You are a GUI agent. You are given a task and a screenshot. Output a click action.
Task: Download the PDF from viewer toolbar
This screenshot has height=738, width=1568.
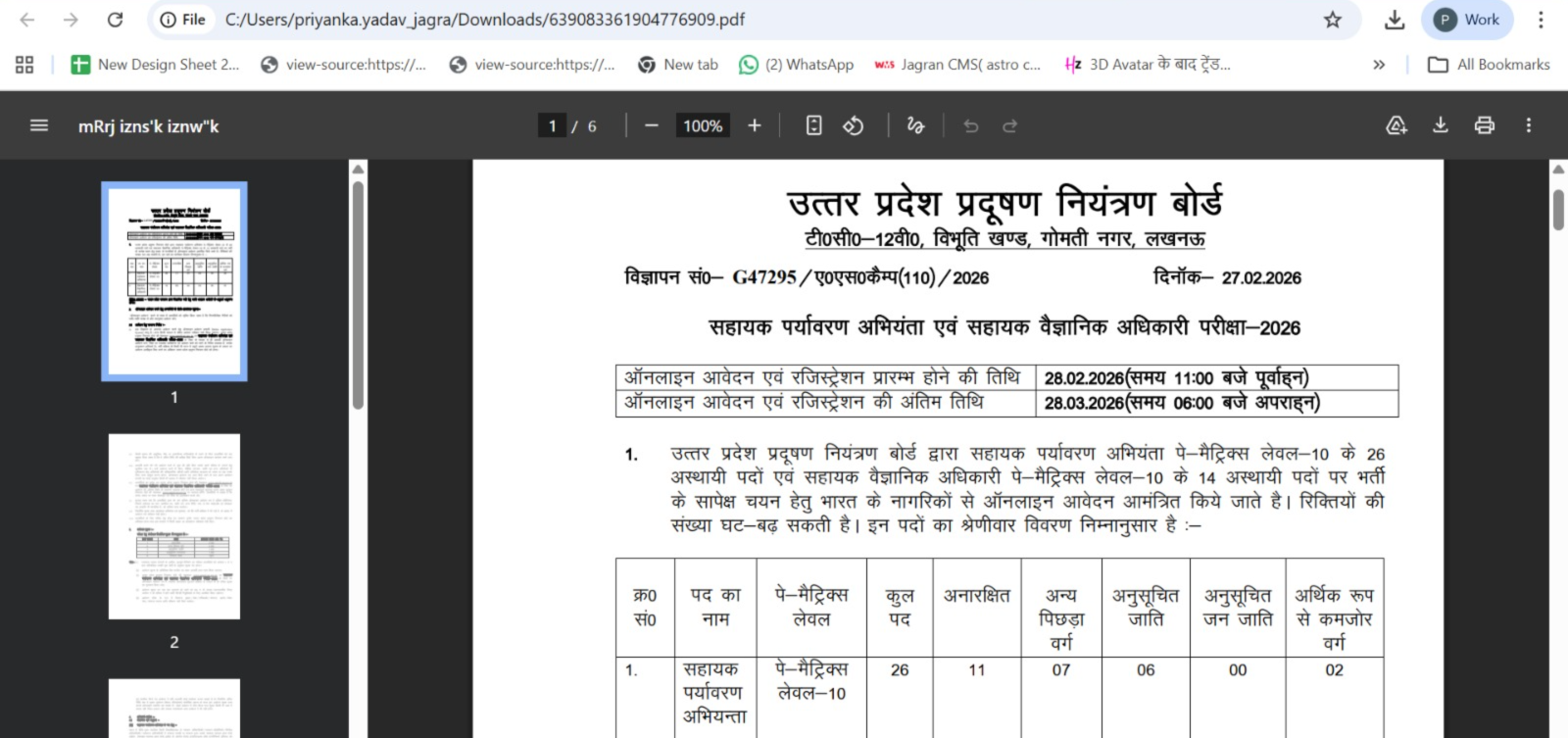pos(1441,125)
